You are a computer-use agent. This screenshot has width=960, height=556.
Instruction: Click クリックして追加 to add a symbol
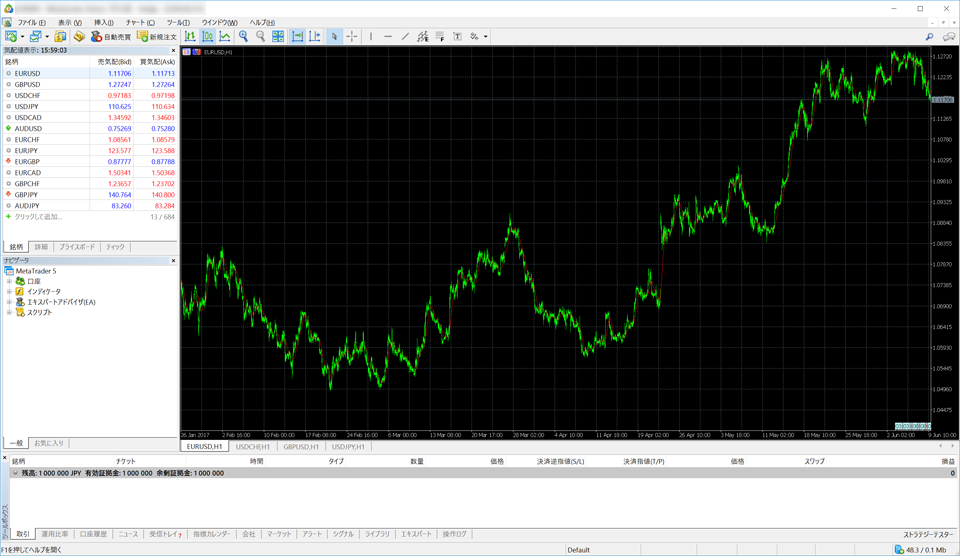[38, 217]
